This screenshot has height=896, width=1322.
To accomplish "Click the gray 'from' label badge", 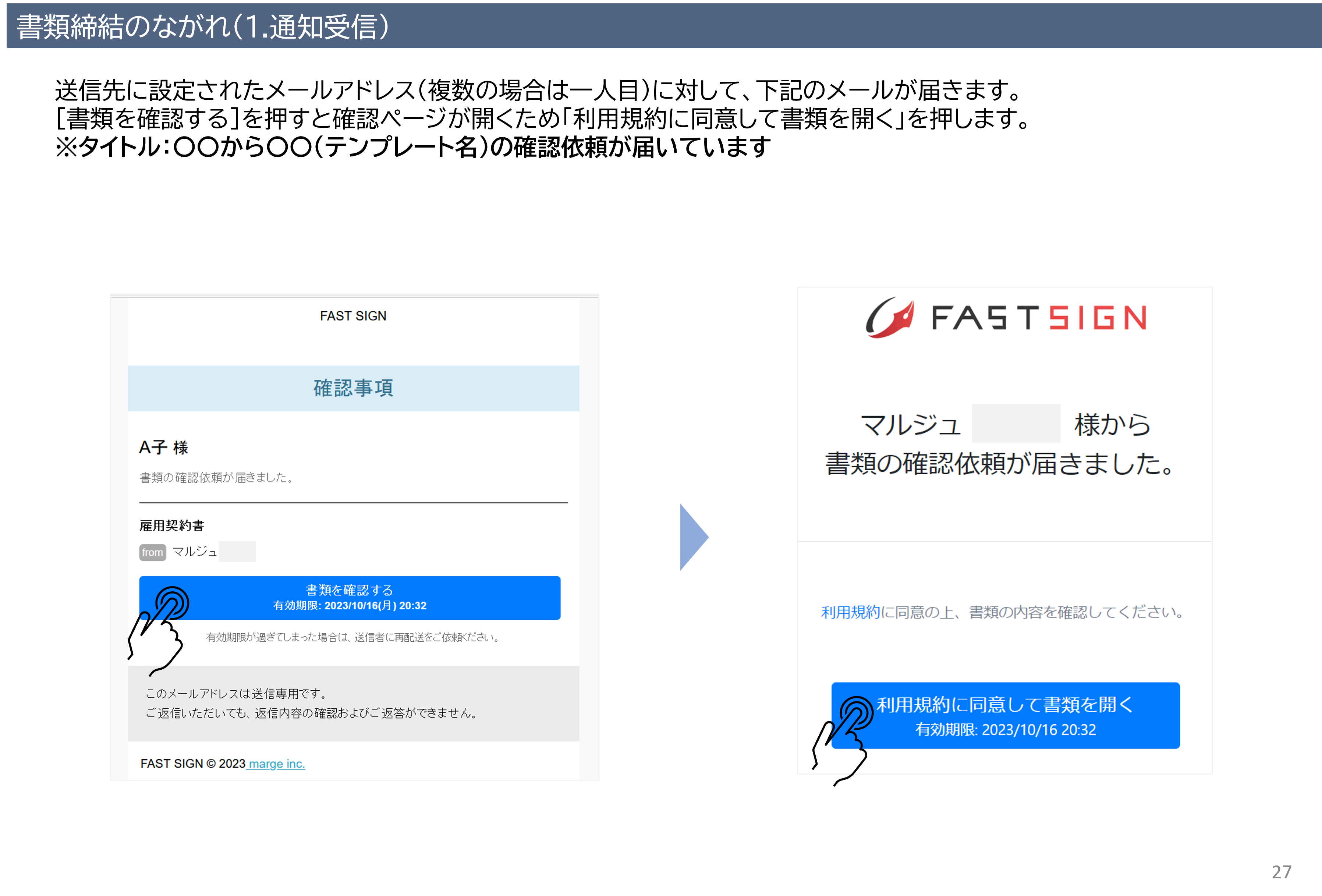I will (152, 552).
